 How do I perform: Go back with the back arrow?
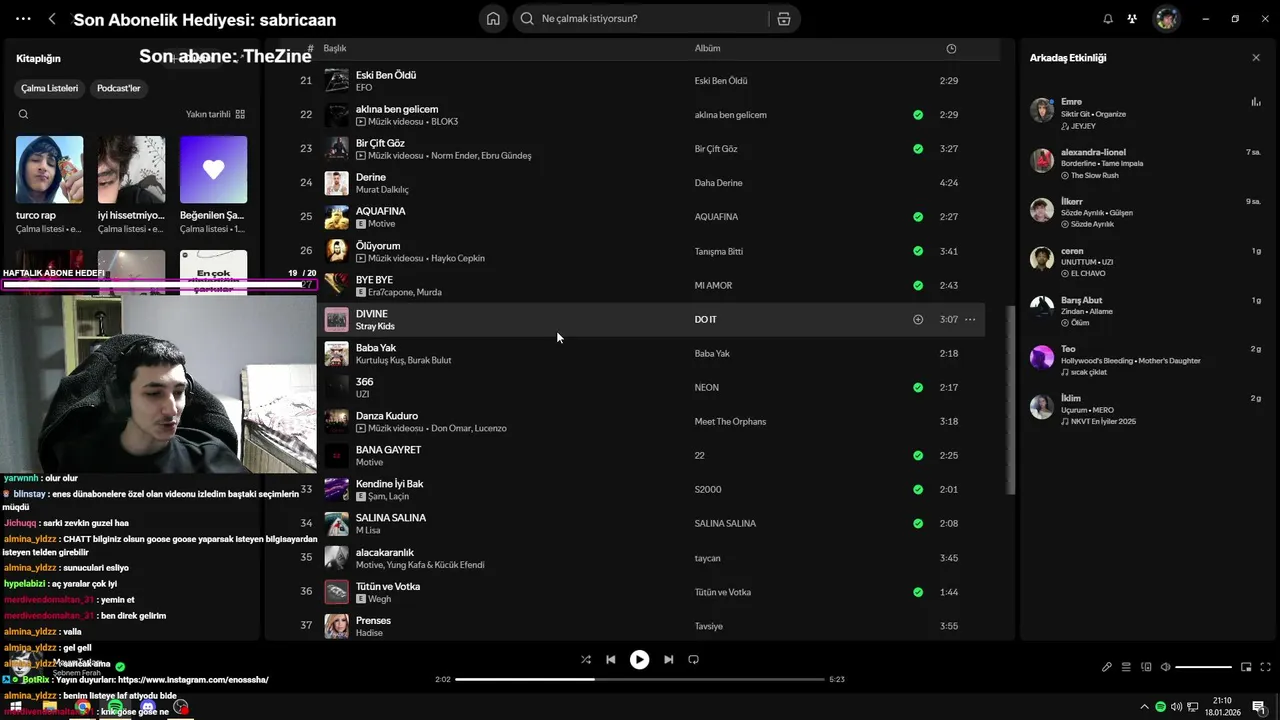(52, 19)
